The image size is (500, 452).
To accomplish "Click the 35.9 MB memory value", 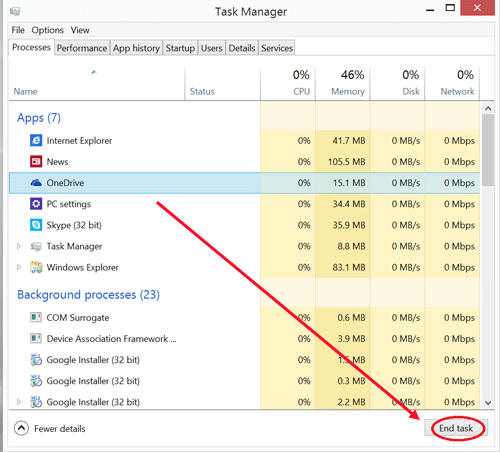I will click(x=349, y=225).
